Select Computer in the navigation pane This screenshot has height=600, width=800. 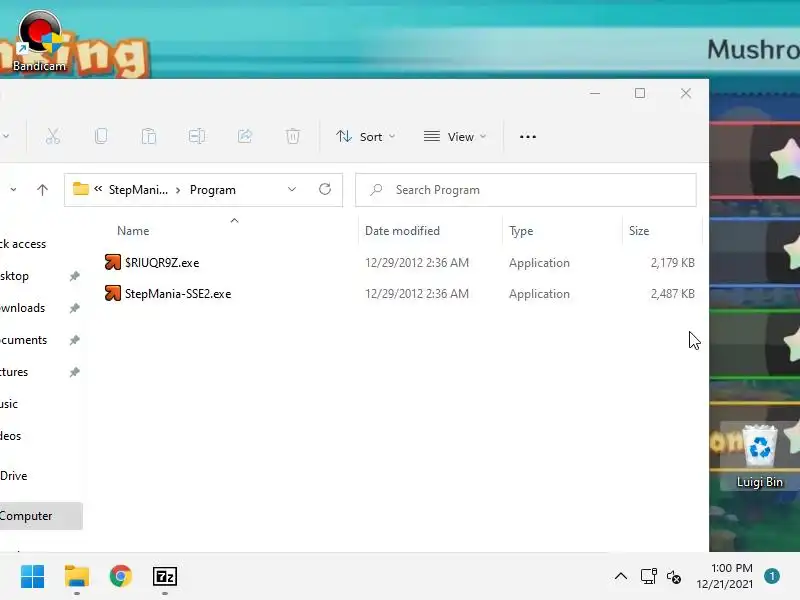[x=41, y=516]
